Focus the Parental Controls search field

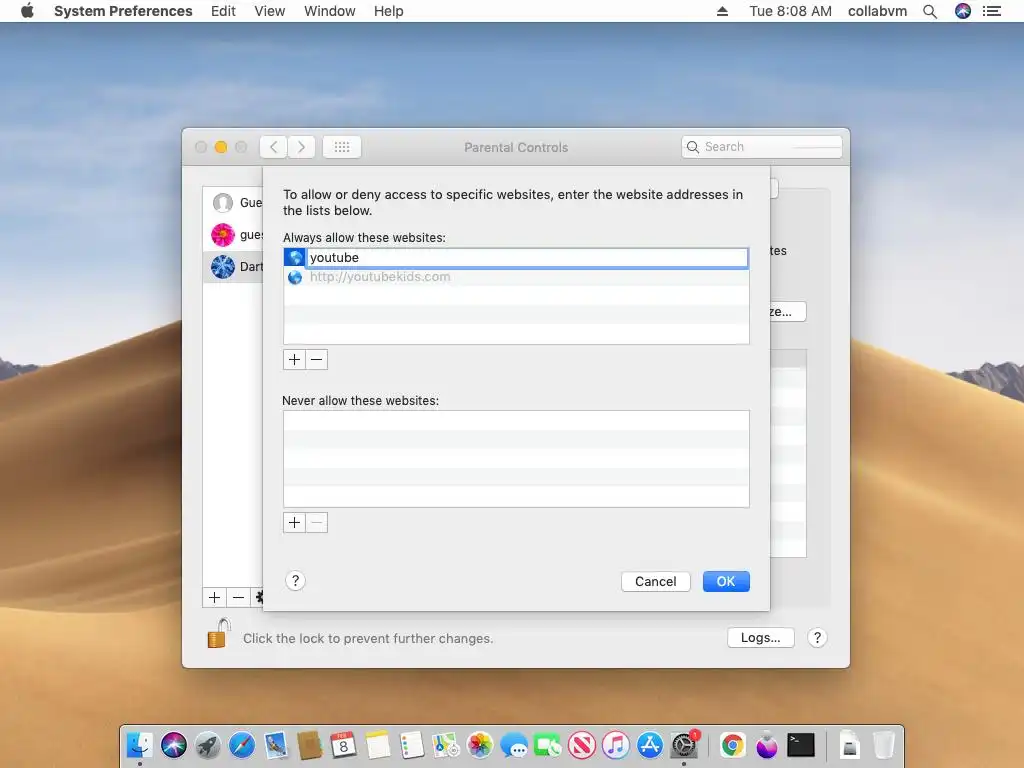(761, 147)
